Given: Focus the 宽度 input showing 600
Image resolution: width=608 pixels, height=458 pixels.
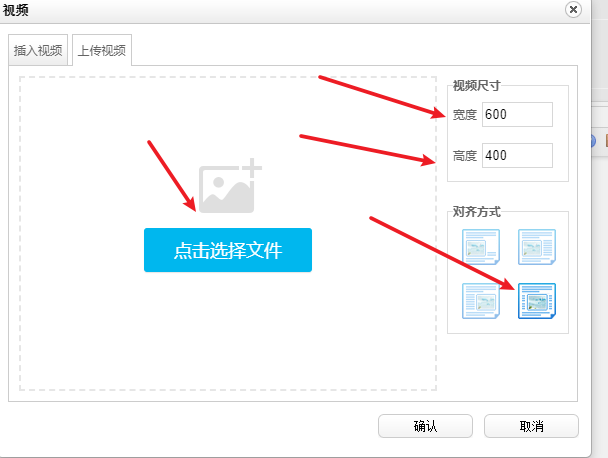Looking at the screenshot, I should (516, 115).
